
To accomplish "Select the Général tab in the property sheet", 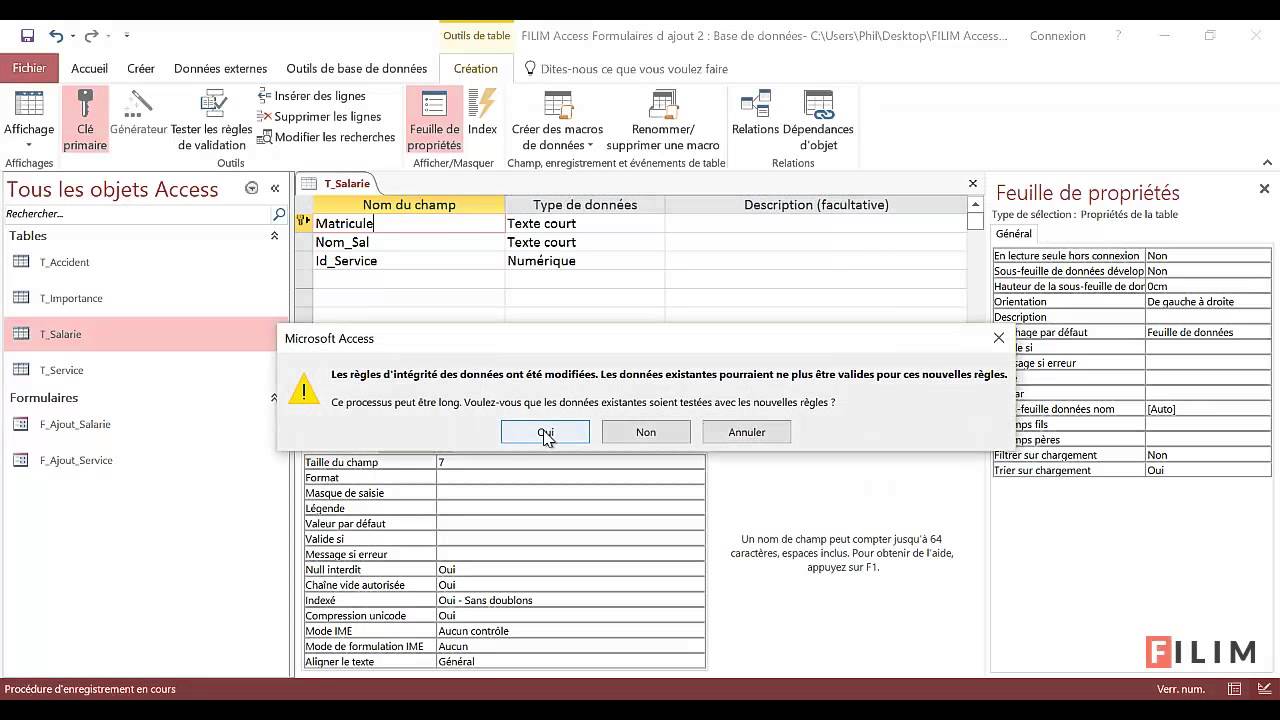I will [1014, 233].
